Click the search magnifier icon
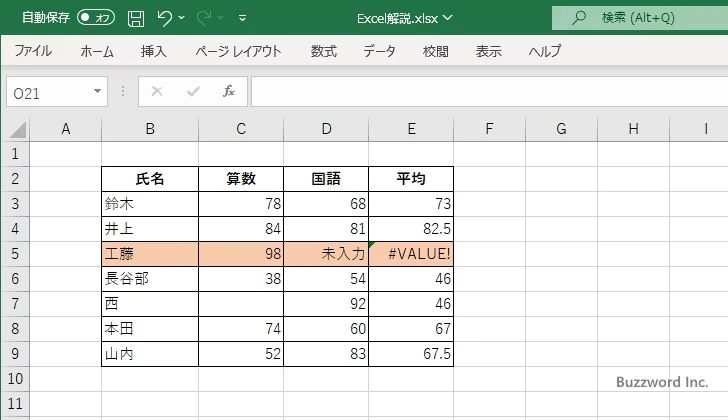The image size is (728, 420). click(x=578, y=18)
